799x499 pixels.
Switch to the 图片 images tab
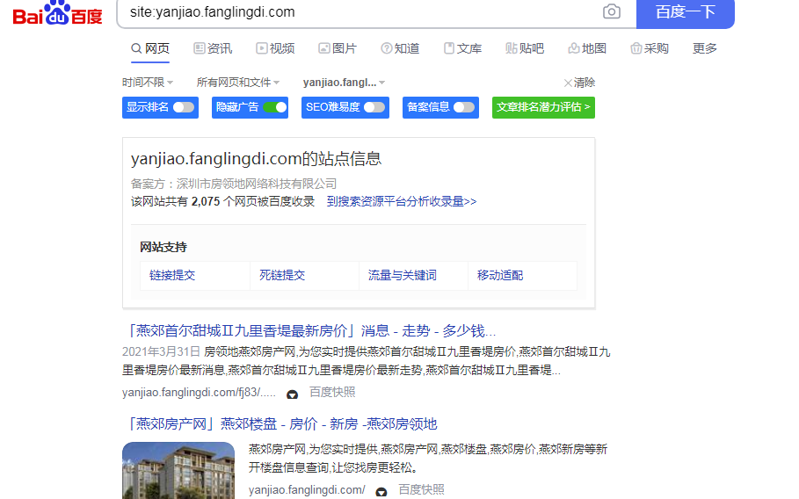point(337,48)
